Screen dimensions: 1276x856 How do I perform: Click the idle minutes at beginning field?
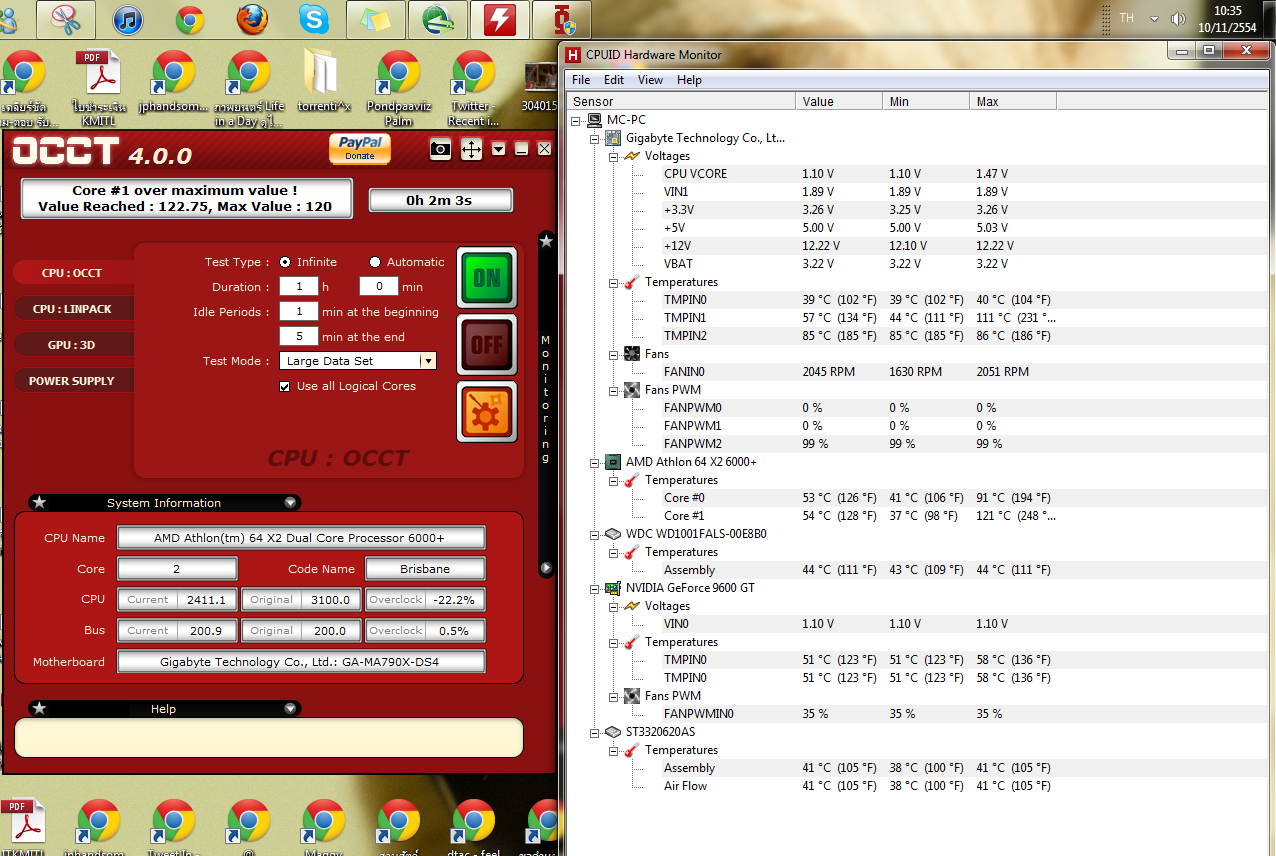(x=298, y=312)
